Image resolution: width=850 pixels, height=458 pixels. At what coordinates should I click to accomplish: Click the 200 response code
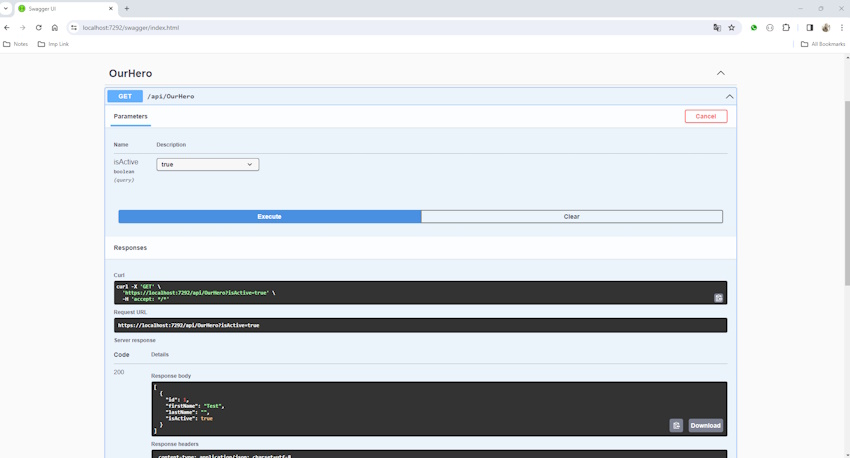(x=119, y=372)
